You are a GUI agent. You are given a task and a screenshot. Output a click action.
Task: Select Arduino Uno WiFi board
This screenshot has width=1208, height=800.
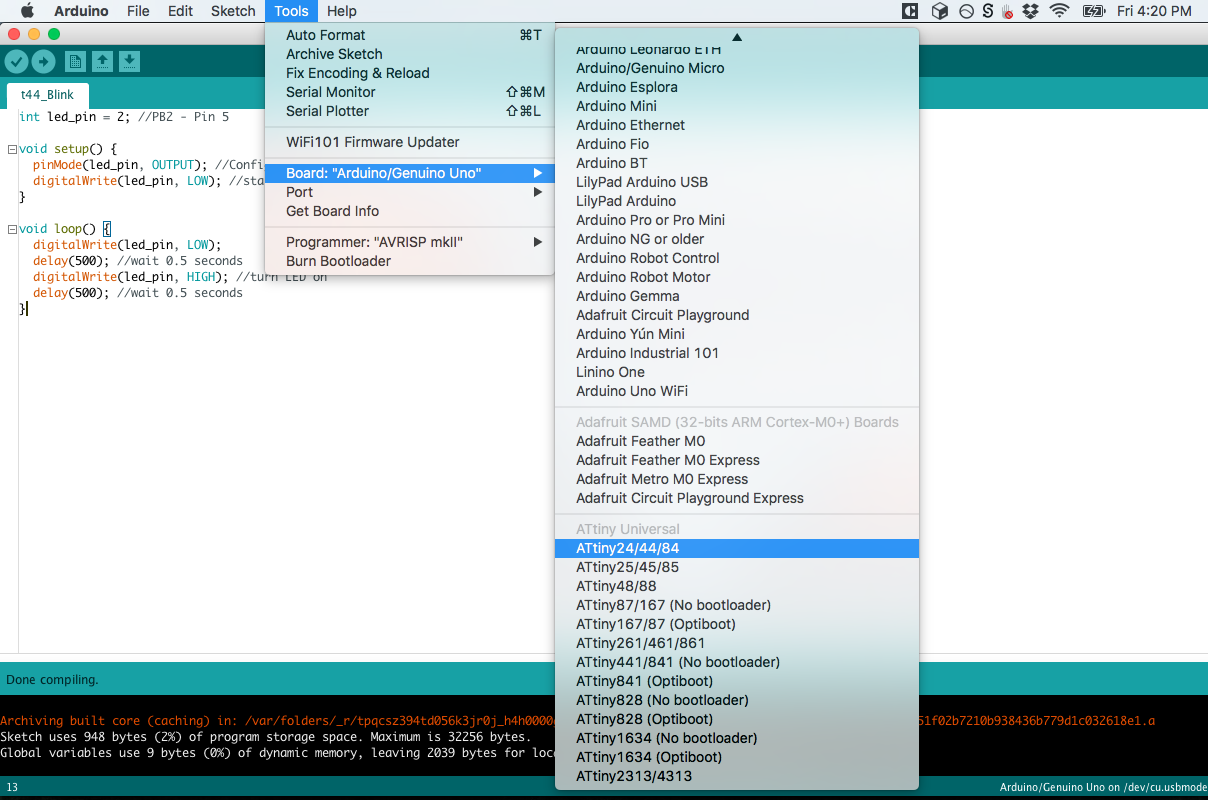pyautogui.click(x=737, y=391)
